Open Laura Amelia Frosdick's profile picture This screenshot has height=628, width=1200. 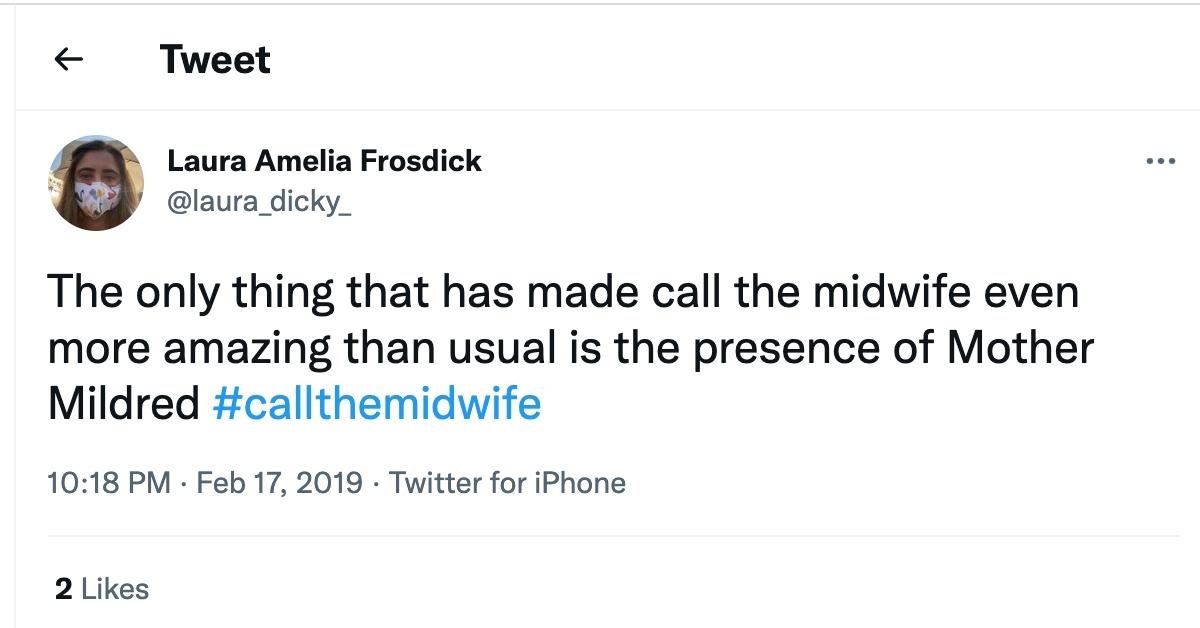point(96,183)
